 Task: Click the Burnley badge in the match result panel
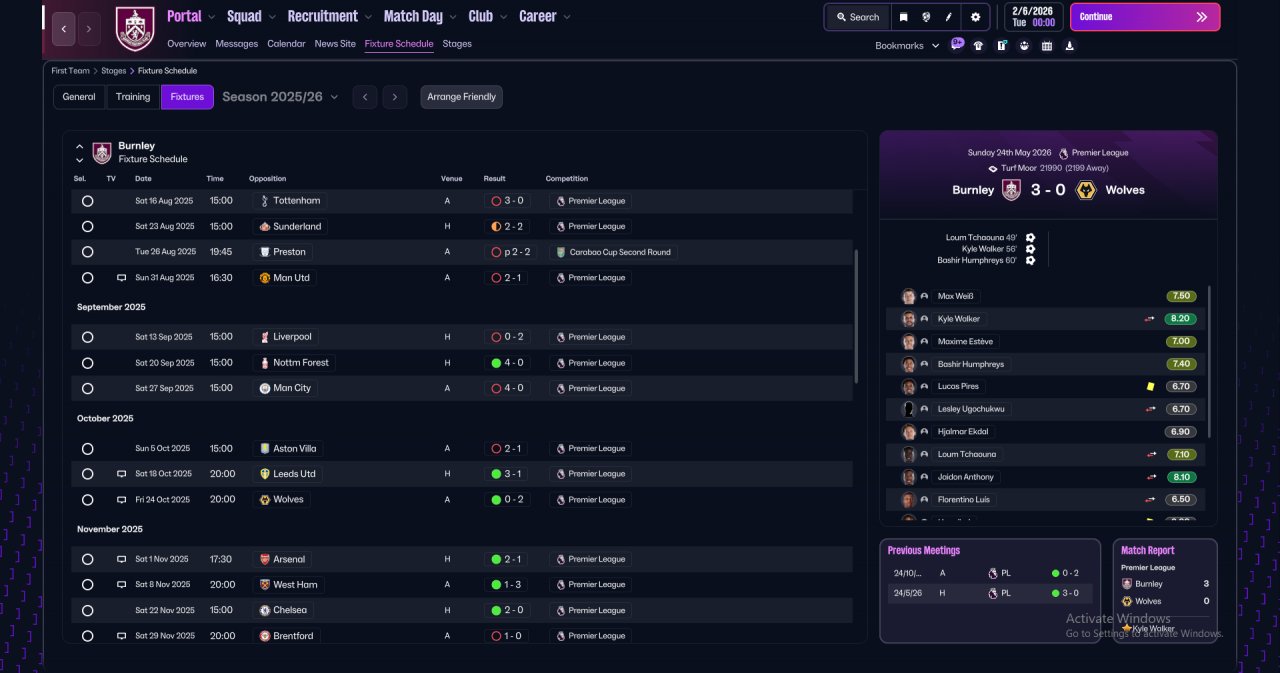click(1011, 190)
